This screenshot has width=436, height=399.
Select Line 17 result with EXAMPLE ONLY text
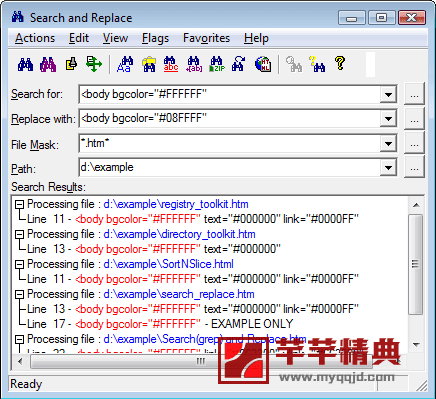tap(160, 324)
